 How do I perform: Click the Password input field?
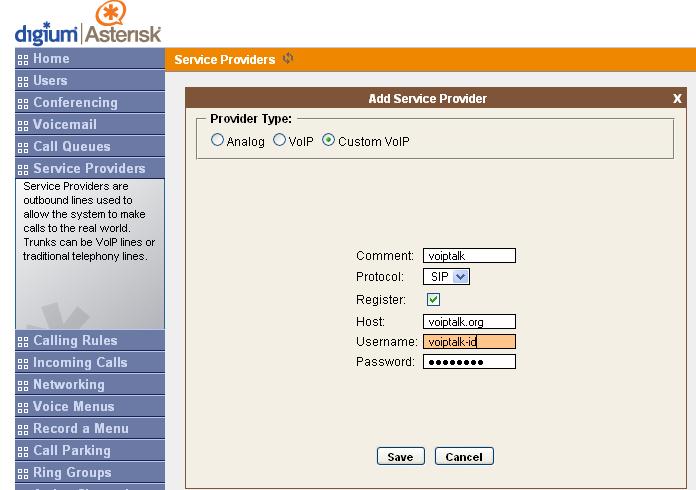469,362
